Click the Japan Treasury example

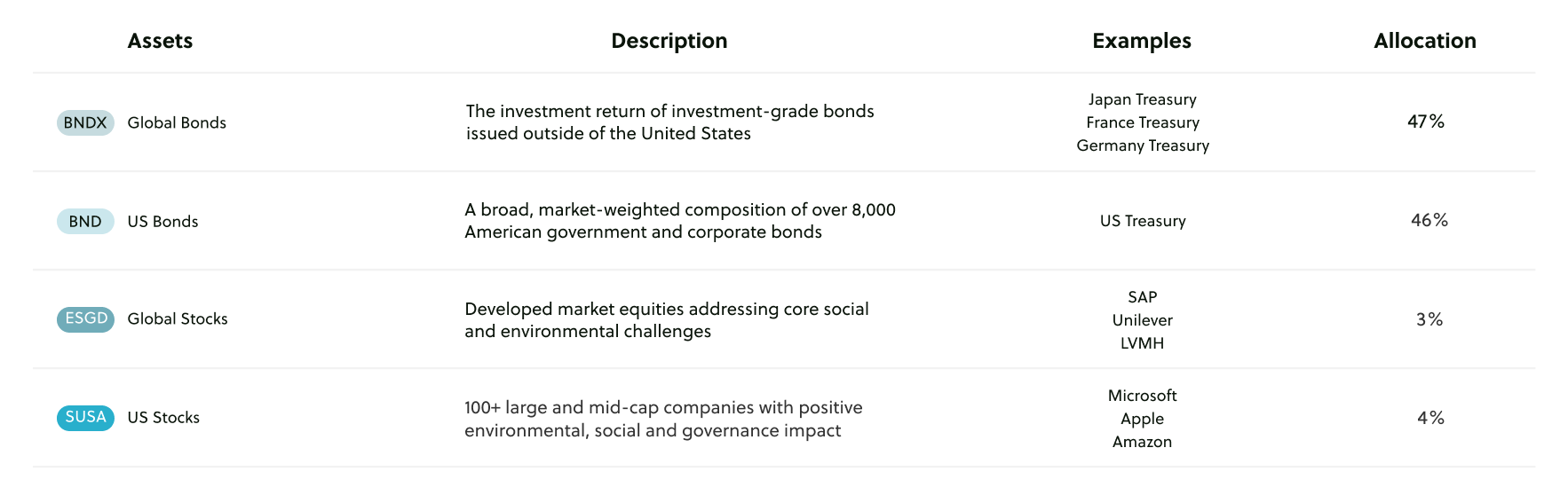tap(1142, 99)
